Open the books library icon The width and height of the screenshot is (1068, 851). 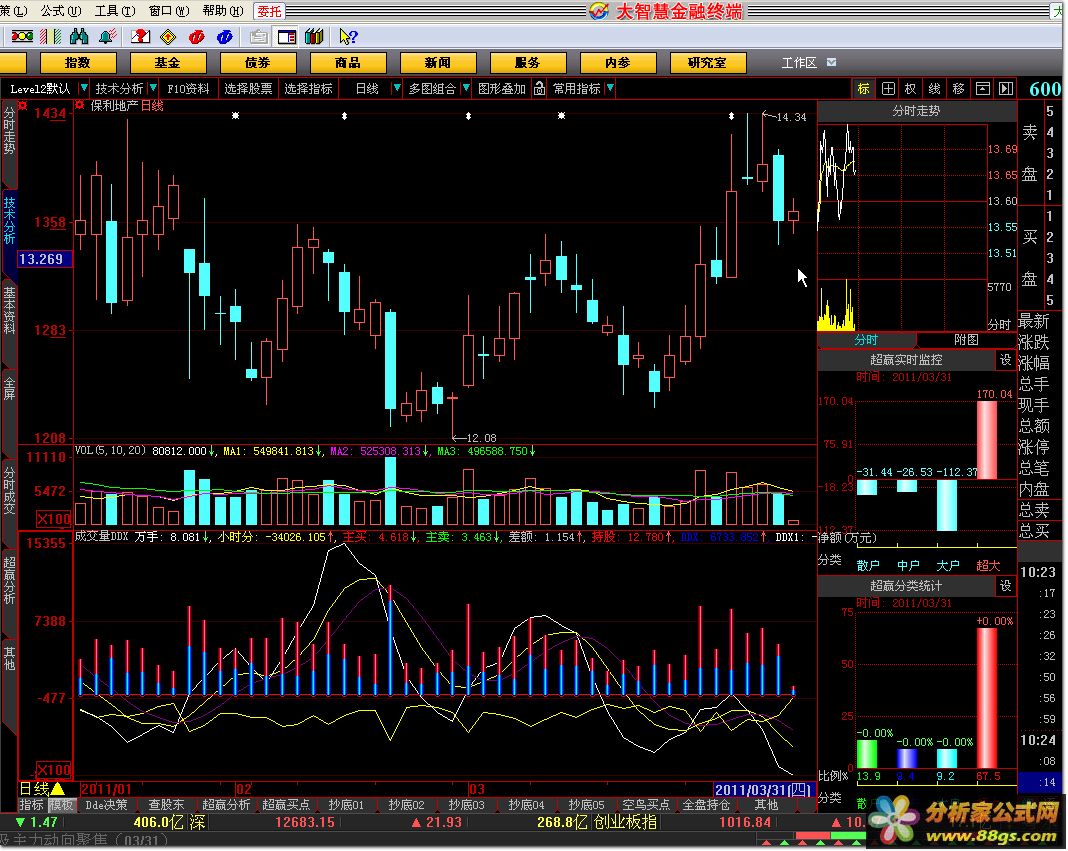(314, 37)
